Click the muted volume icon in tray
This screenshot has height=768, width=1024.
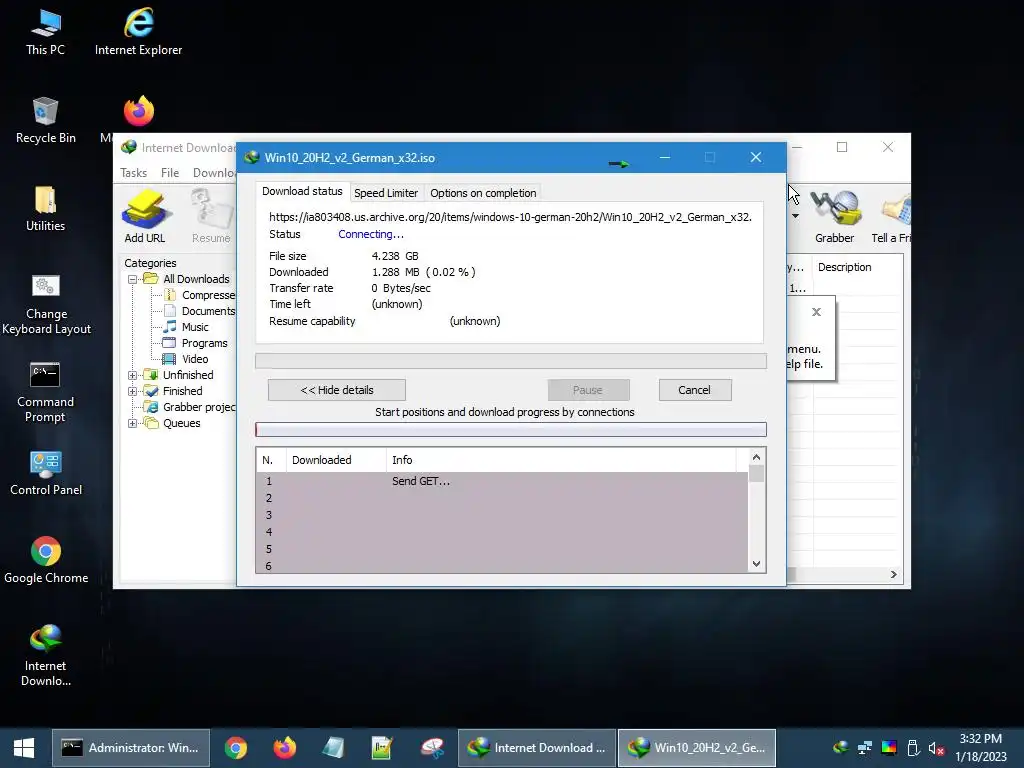(x=936, y=748)
